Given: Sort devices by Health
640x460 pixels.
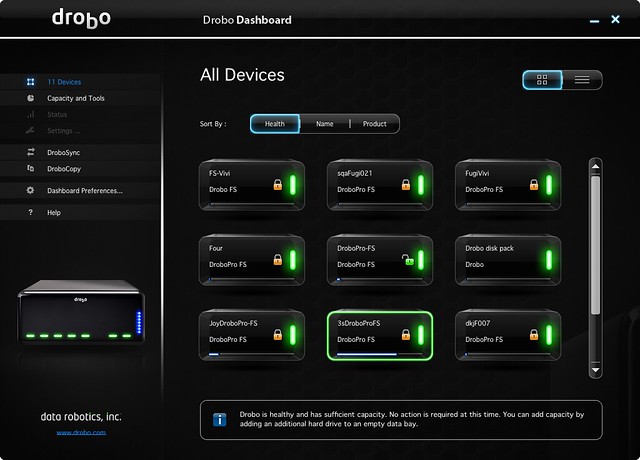Looking at the screenshot, I should tap(275, 124).
